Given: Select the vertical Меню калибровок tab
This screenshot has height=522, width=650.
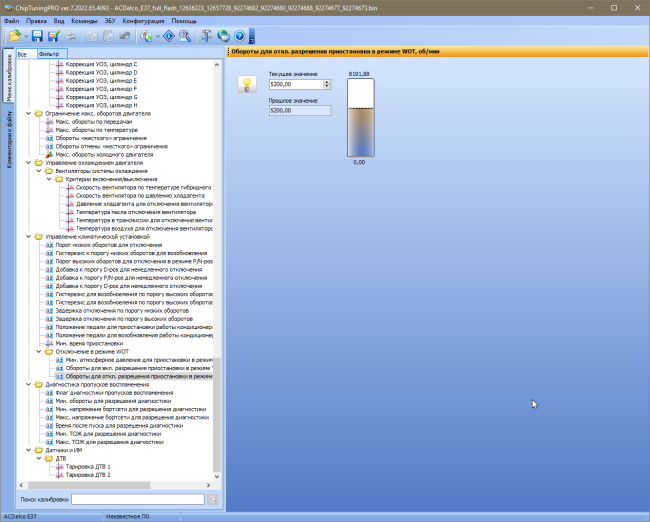Looking at the screenshot, I should pyautogui.click(x=8, y=76).
